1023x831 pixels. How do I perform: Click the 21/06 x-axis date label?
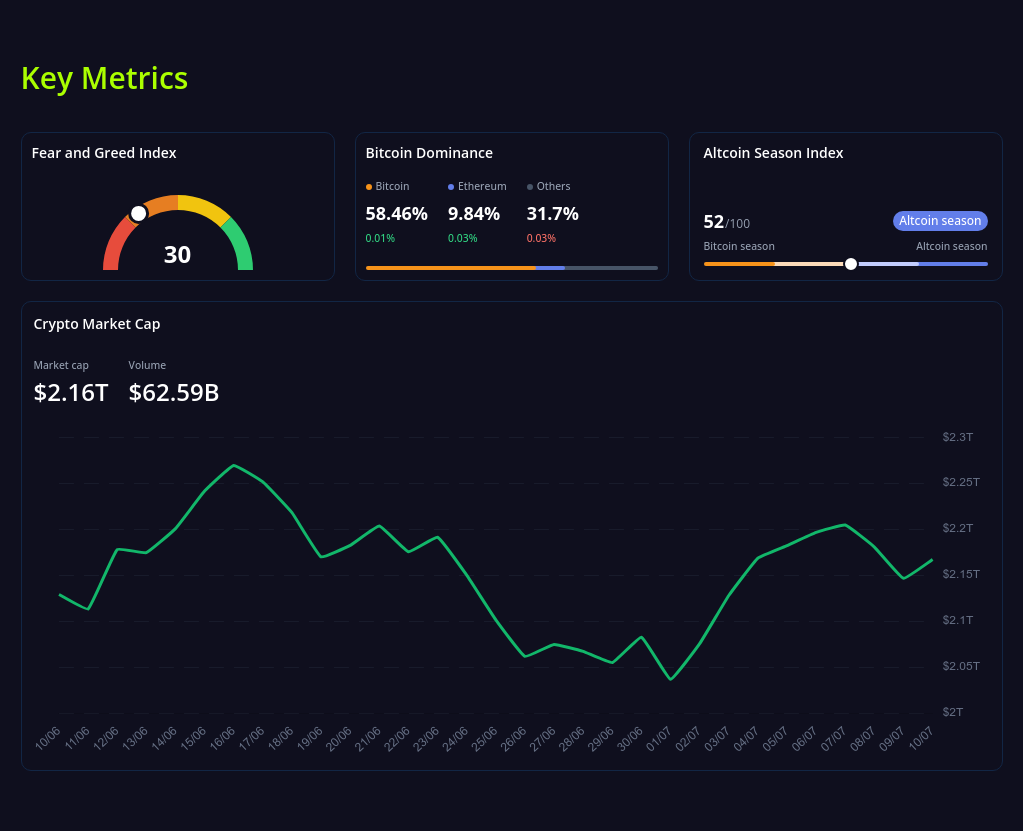368,738
